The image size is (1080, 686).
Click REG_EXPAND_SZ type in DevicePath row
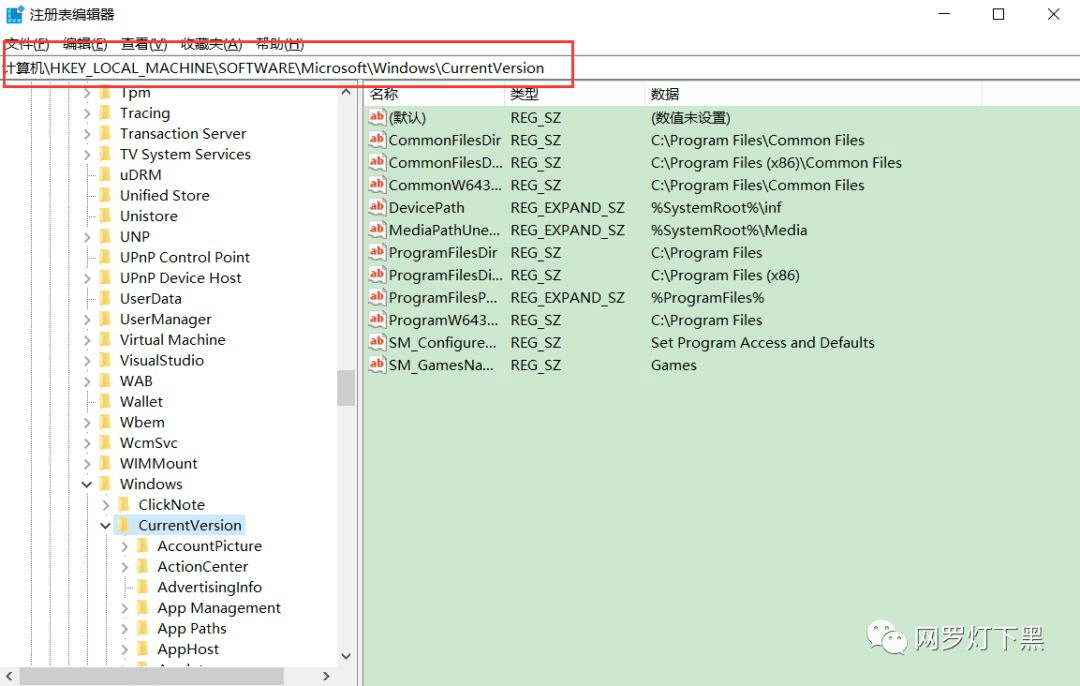[x=568, y=207]
